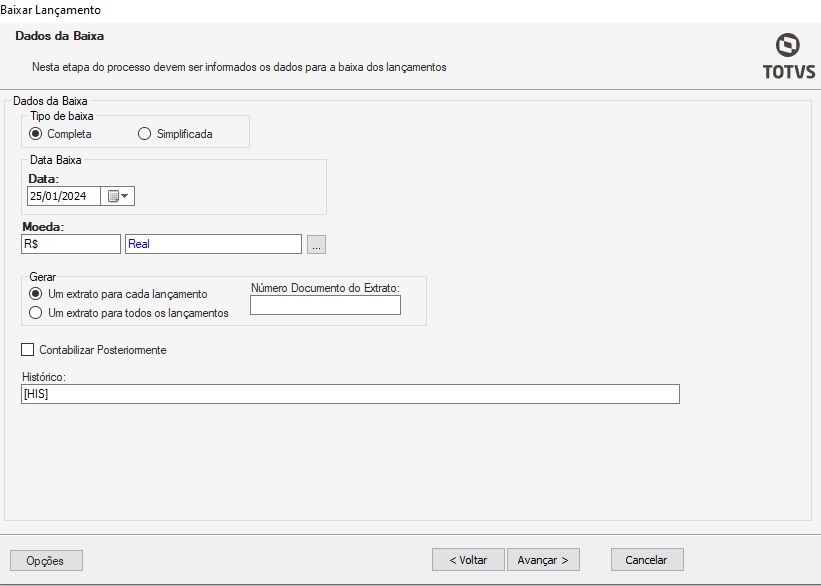The height and width of the screenshot is (586, 821).
Task: Choose Um extrato para todos os lançamentos
Action: click(36, 312)
